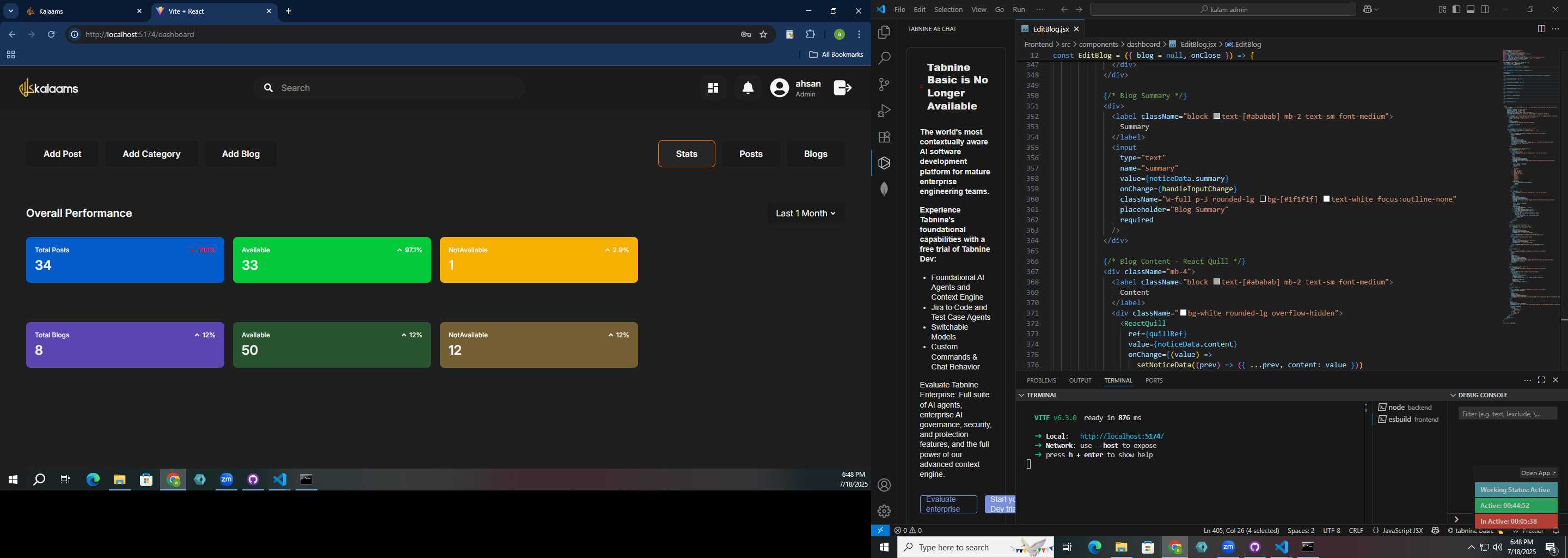Open the Last 1 Month dropdown
This screenshot has height=558, width=1568.
(805, 214)
